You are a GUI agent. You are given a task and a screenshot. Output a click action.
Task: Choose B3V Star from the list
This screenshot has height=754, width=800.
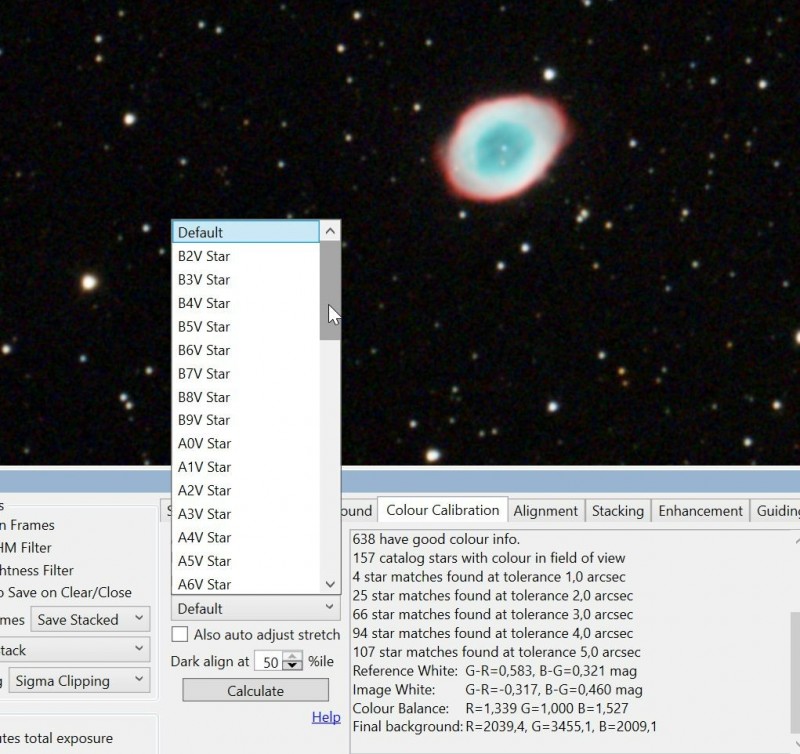(246, 280)
